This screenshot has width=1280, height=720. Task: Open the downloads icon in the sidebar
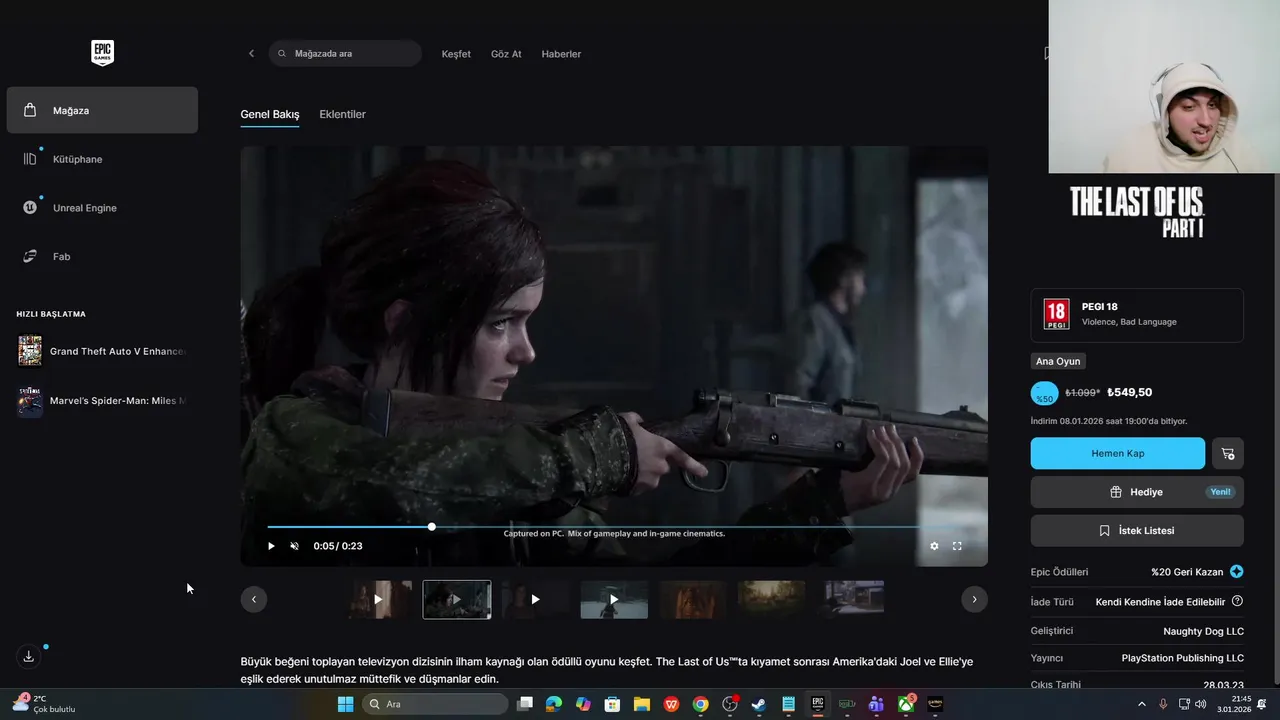(29, 656)
